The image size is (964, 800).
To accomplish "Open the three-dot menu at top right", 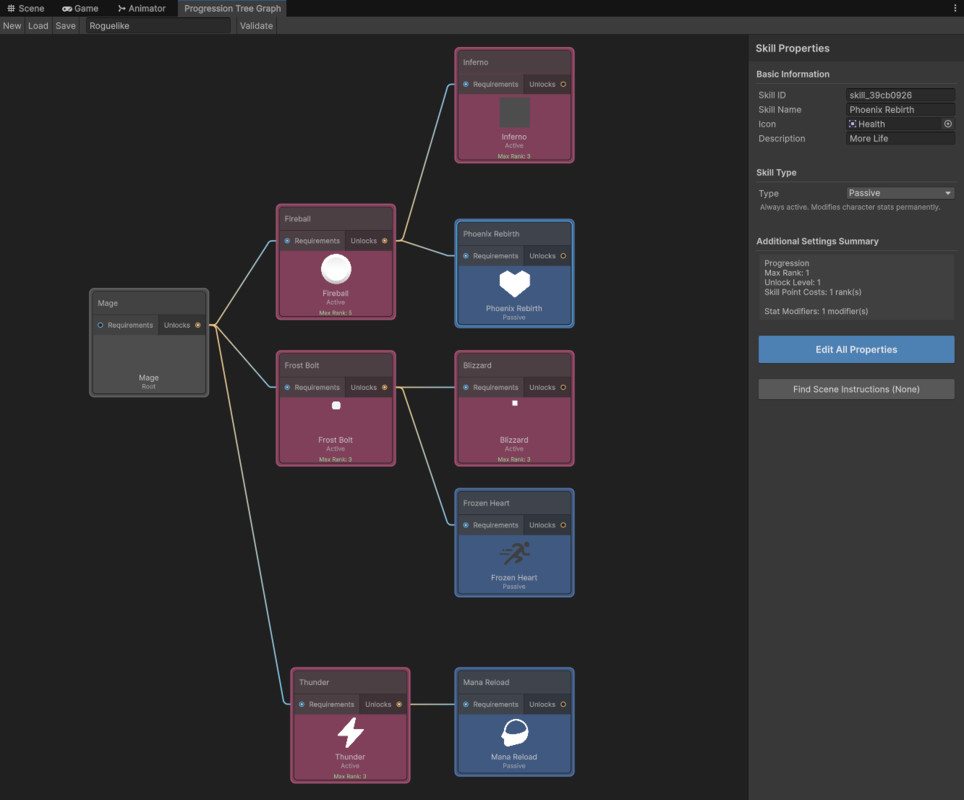I will point(955,8).
